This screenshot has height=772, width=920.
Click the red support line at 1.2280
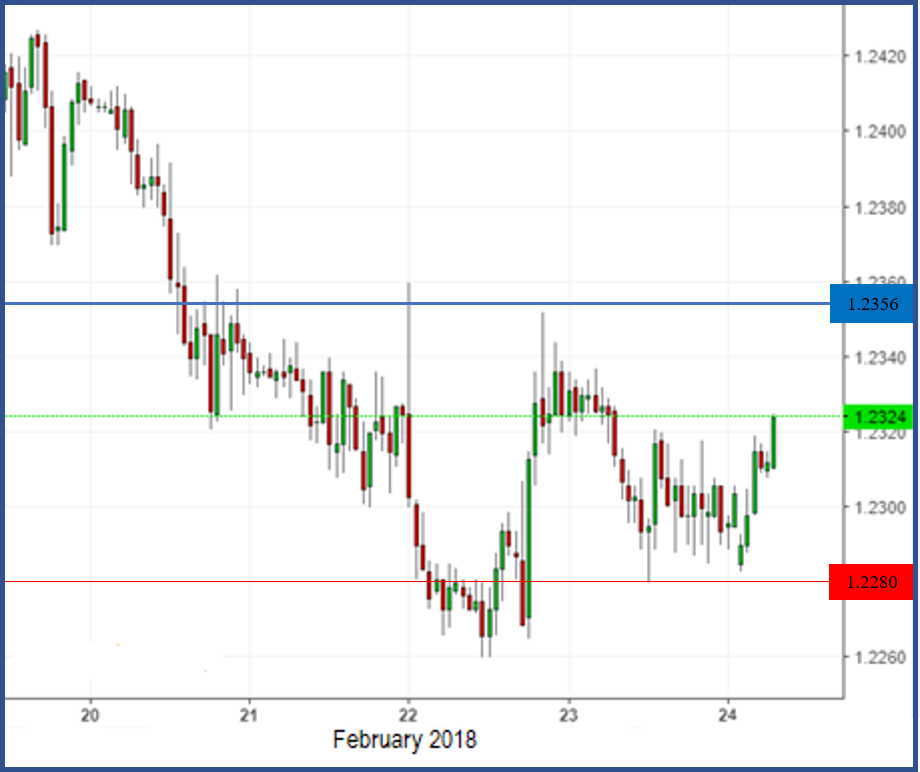(x=417, y=582)
